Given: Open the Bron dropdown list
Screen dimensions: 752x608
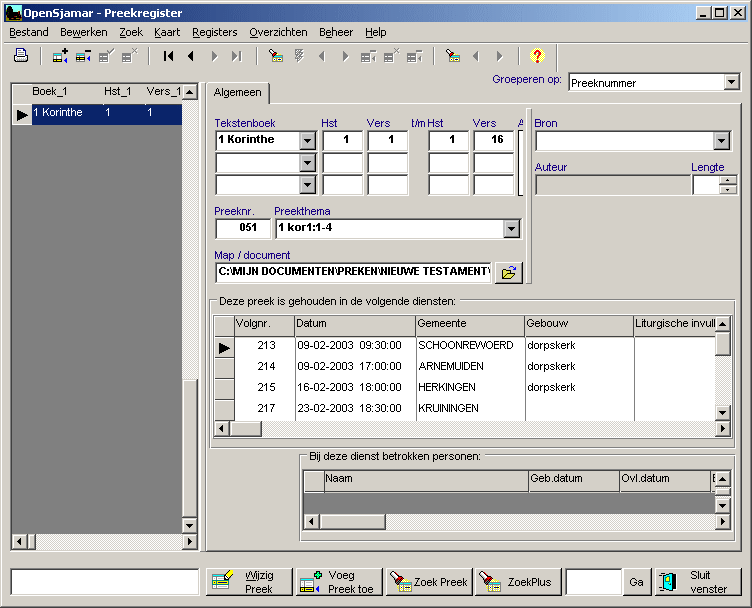Looking at the screenshot, I should coord(722,141).
